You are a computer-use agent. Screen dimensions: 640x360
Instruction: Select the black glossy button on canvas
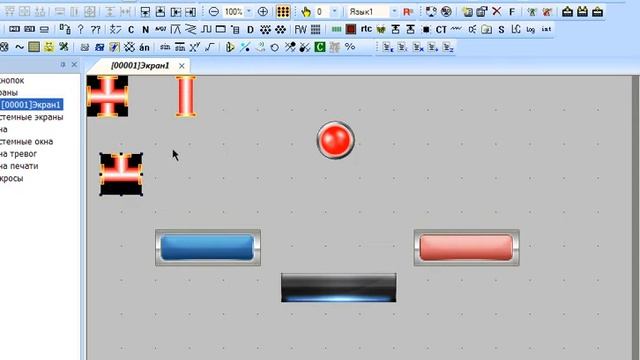click(338, 288)
